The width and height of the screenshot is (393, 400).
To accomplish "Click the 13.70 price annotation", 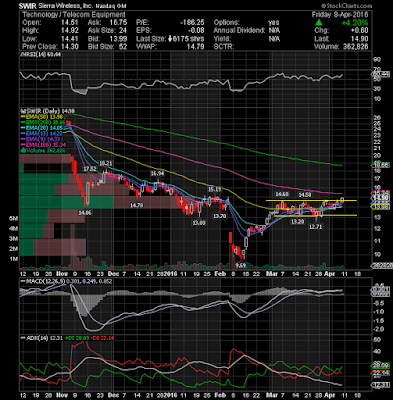I will coord(220,216).
